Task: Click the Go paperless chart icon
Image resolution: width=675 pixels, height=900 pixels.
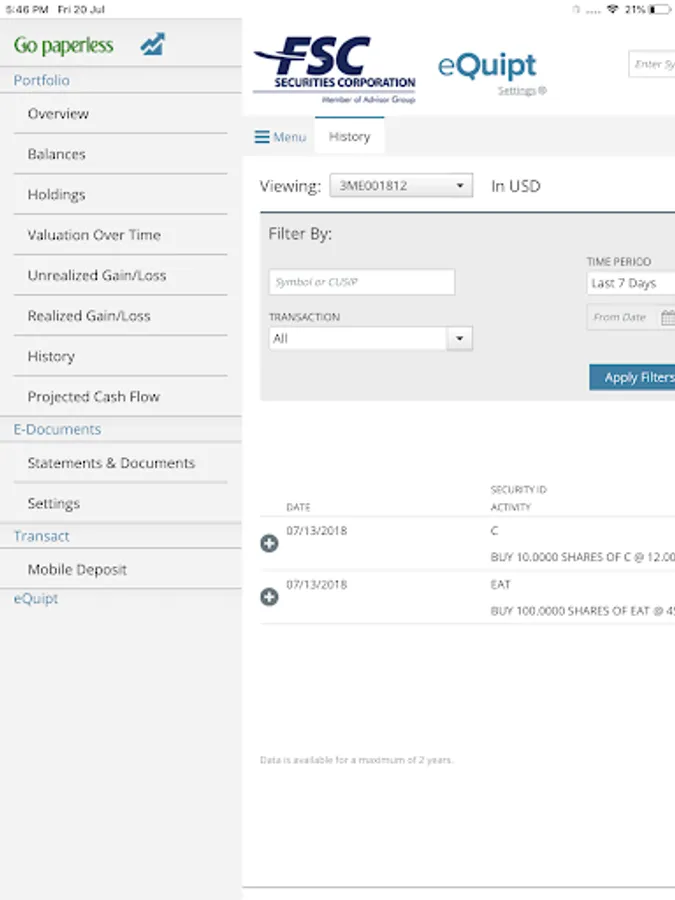Action: (x=152, y=45)
